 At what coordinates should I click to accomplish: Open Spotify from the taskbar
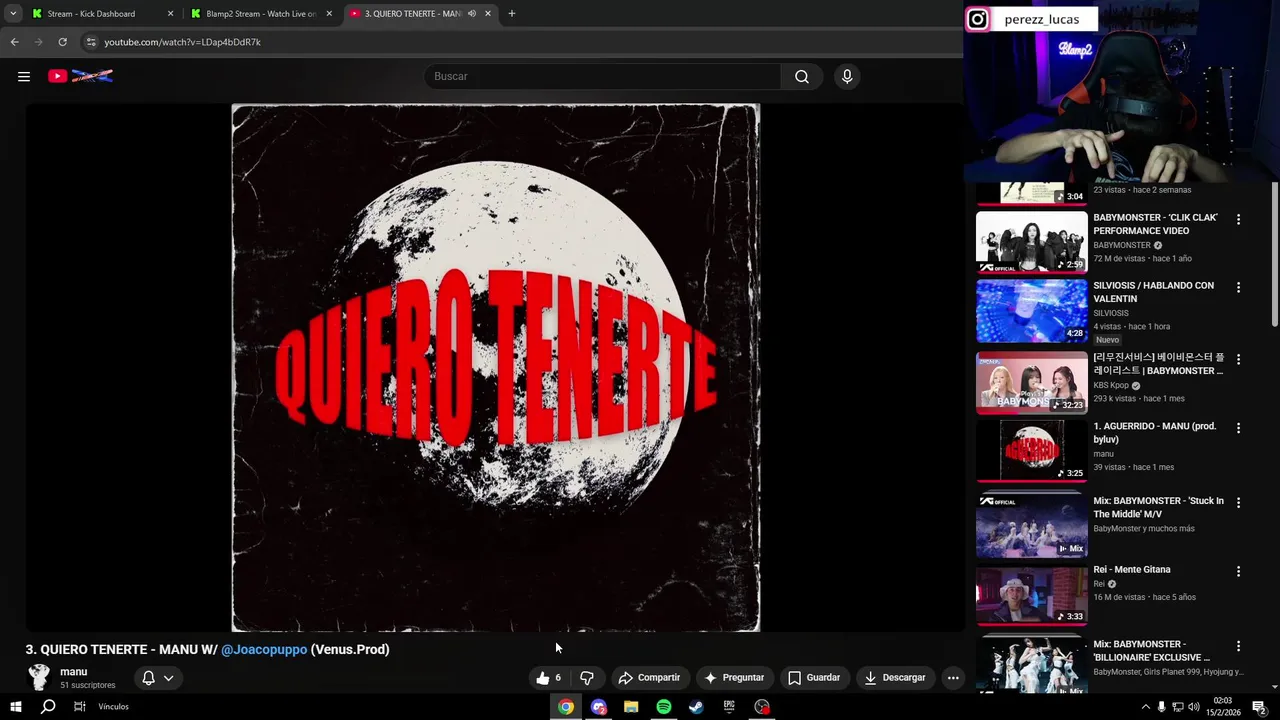(664, 707)
